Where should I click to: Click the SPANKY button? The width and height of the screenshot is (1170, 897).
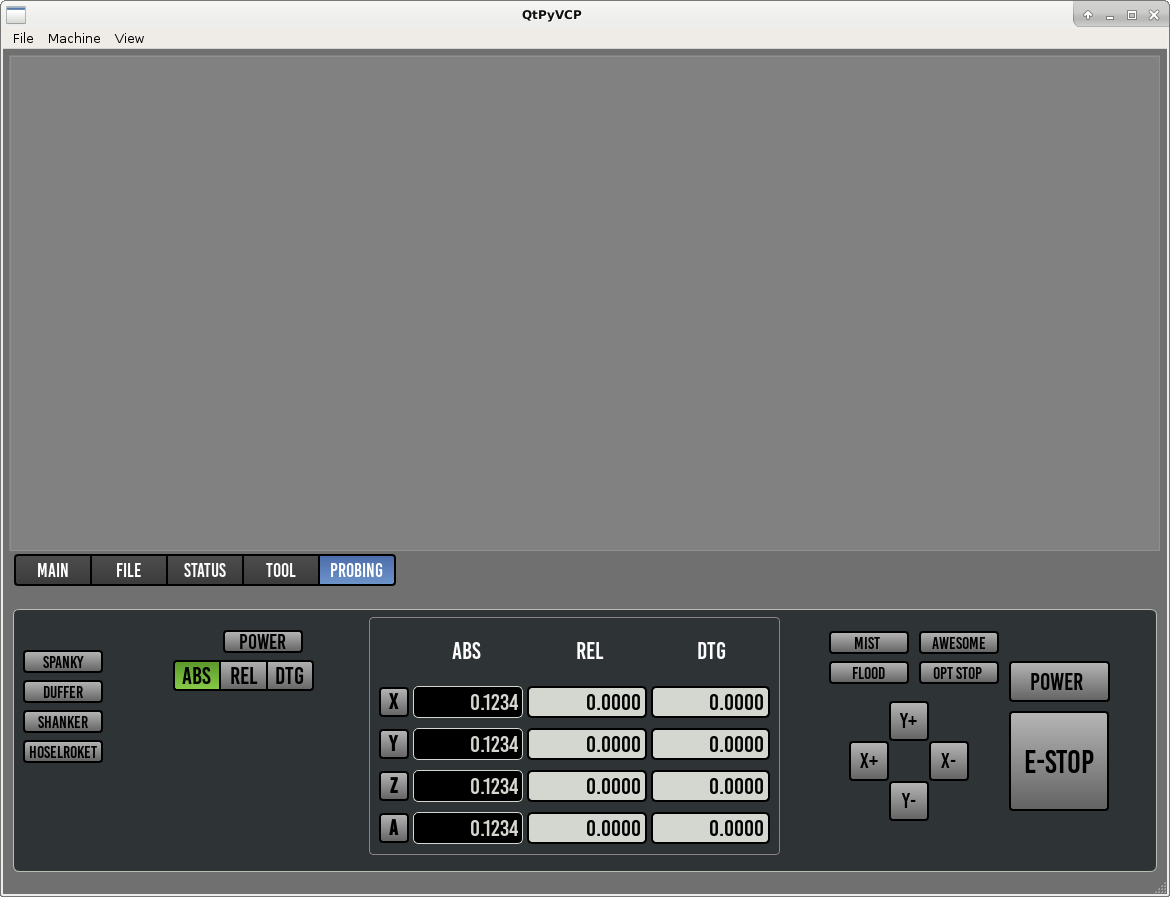[63, 662]
